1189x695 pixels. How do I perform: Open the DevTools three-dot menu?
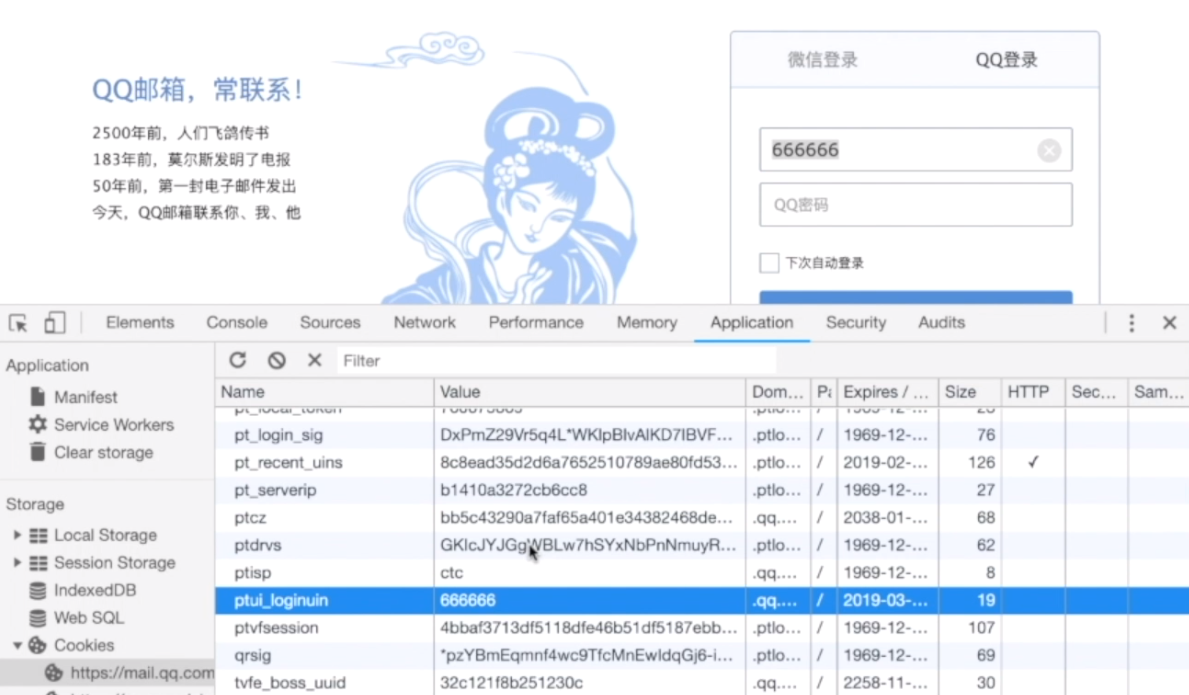pyautogui.click(x=1131, y=323)
